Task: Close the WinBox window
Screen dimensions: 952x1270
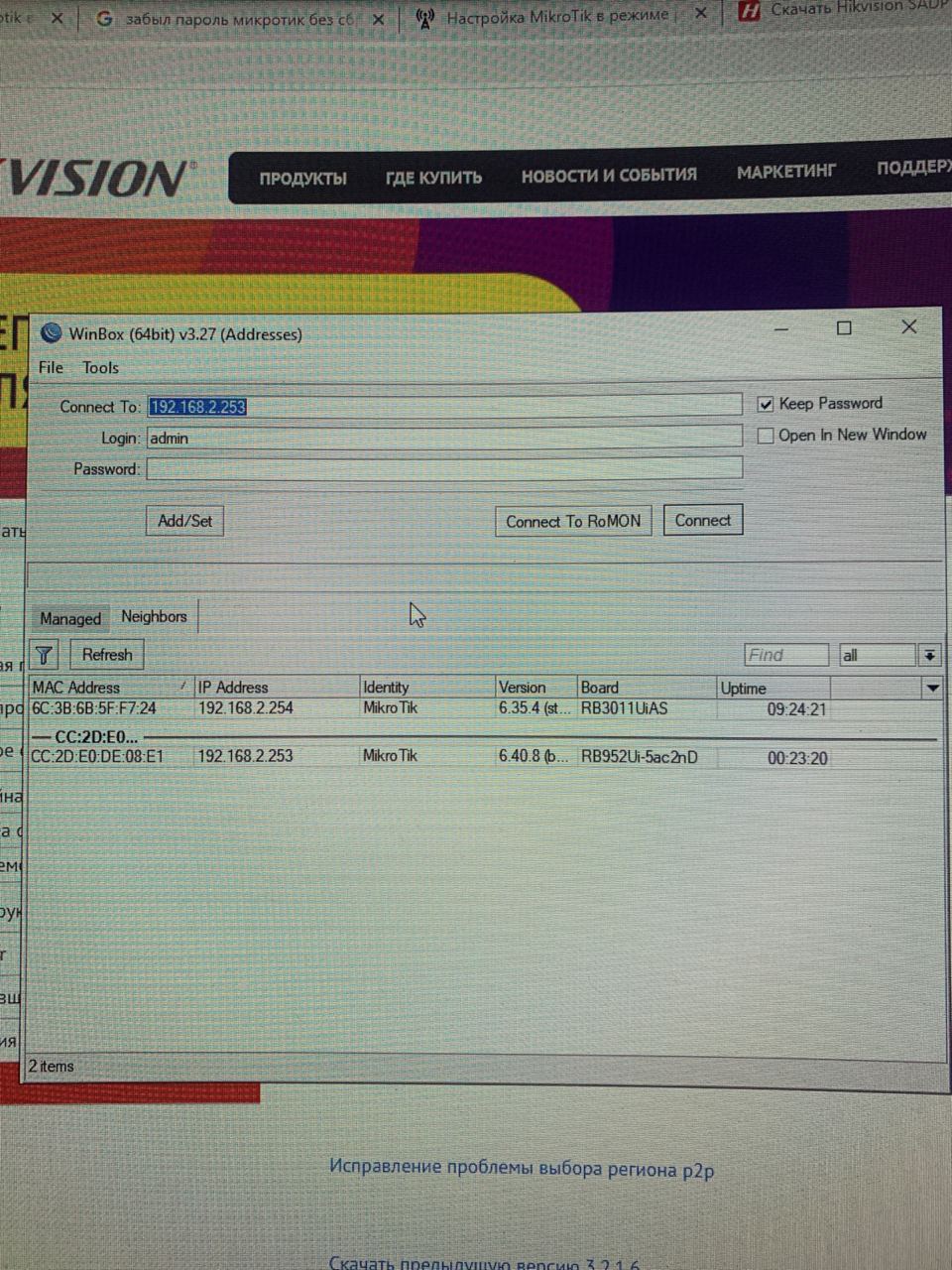Action: point(908,326)
